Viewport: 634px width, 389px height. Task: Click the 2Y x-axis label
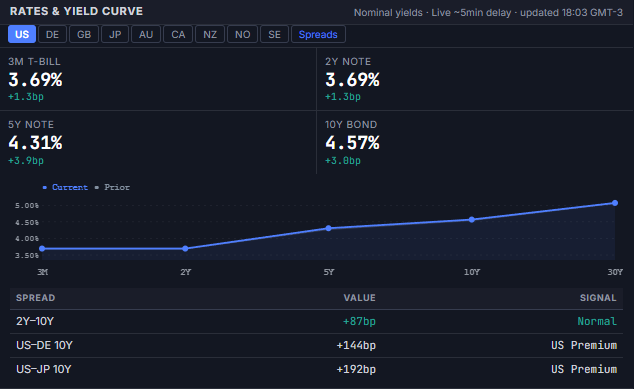pyautogui.click(x=186, y=272)
